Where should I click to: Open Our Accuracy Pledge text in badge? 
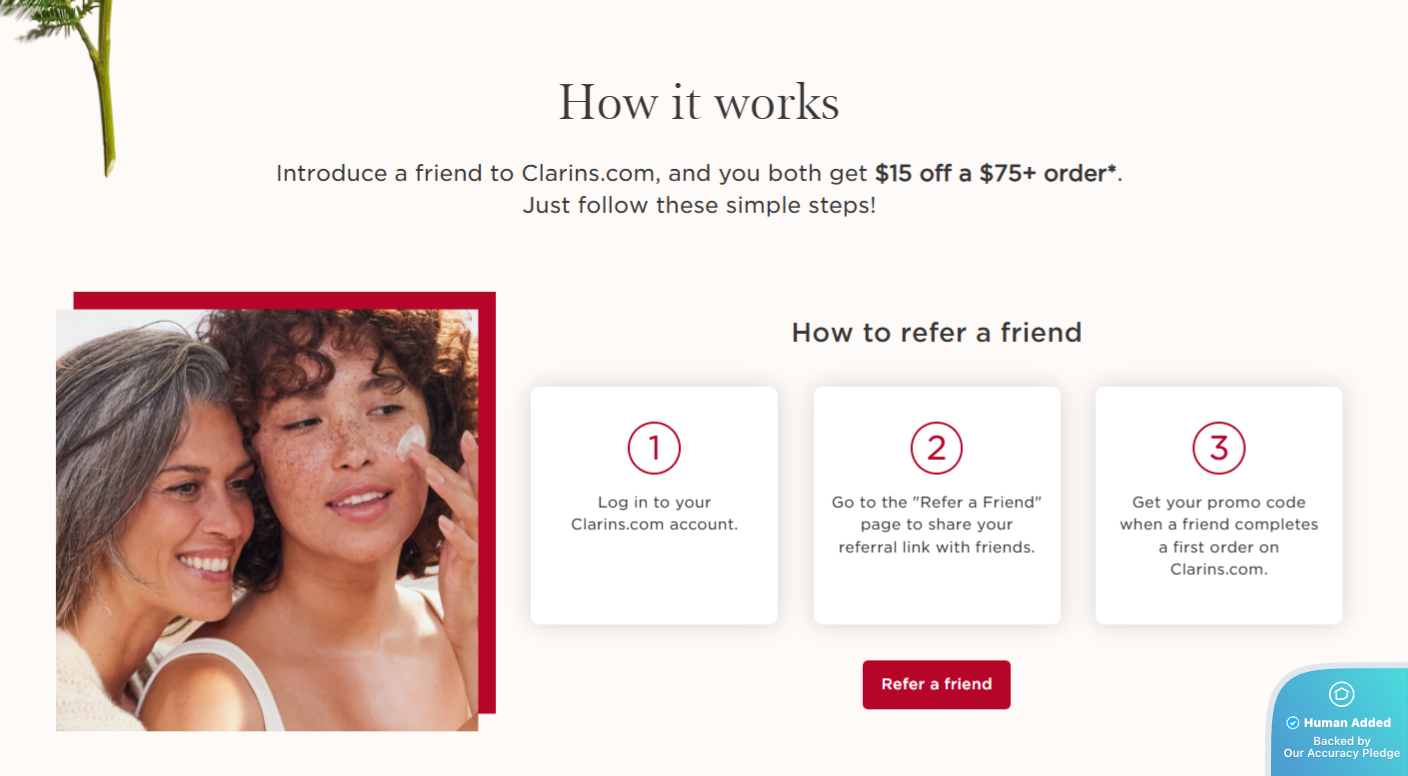pos(1341,753)
